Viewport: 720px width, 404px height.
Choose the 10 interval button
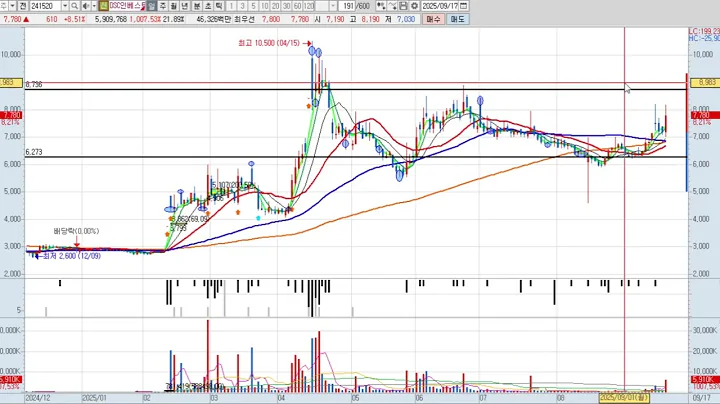pyautogui.click(x=264, y=6)
